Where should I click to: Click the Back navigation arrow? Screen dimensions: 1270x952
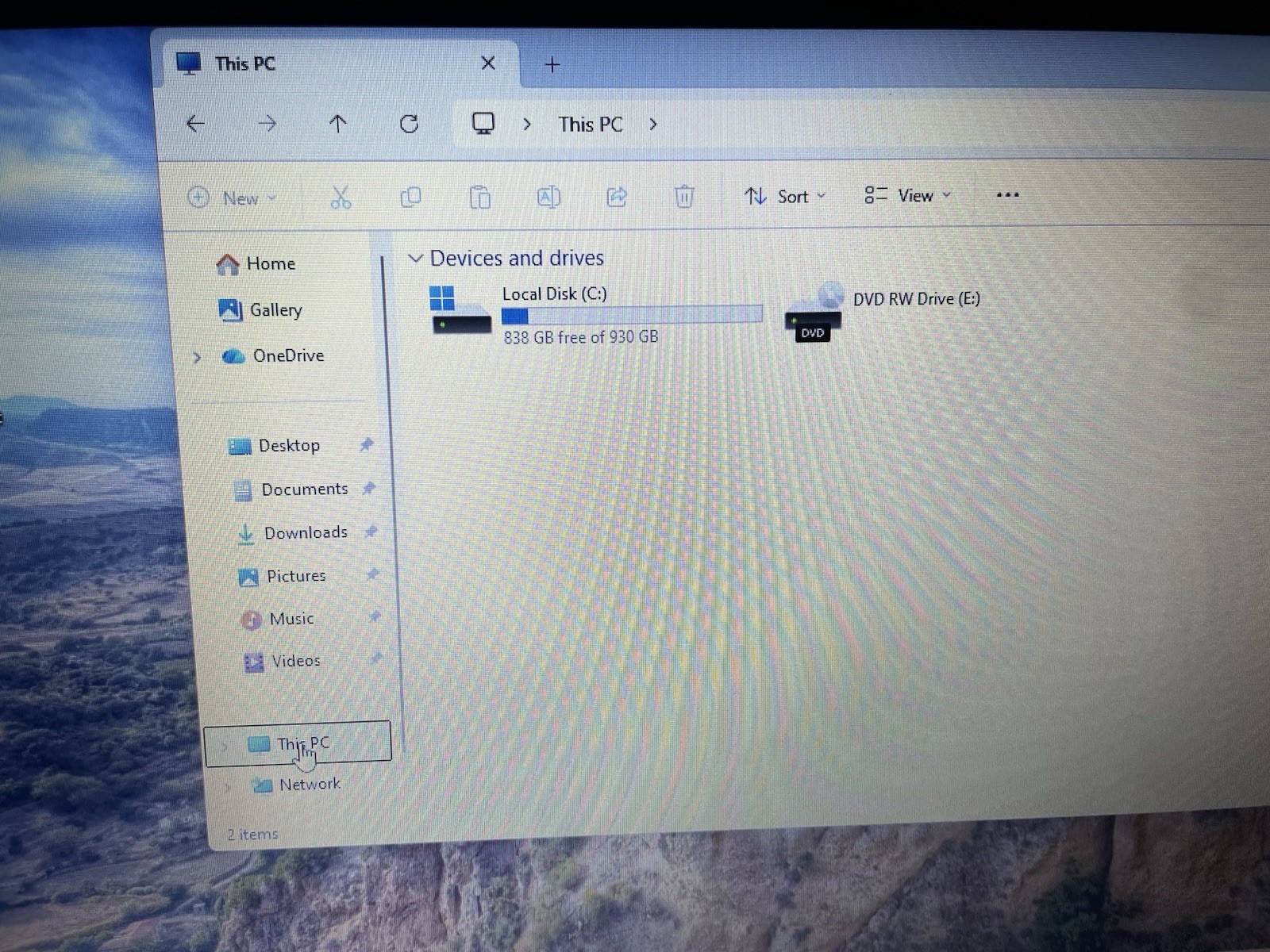[x=195, y=123]
